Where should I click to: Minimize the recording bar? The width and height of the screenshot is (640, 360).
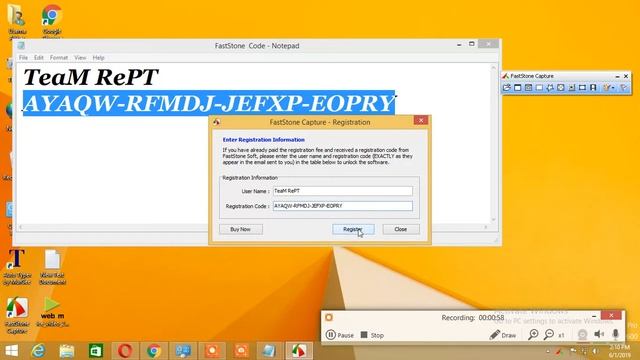coord(594,316)
